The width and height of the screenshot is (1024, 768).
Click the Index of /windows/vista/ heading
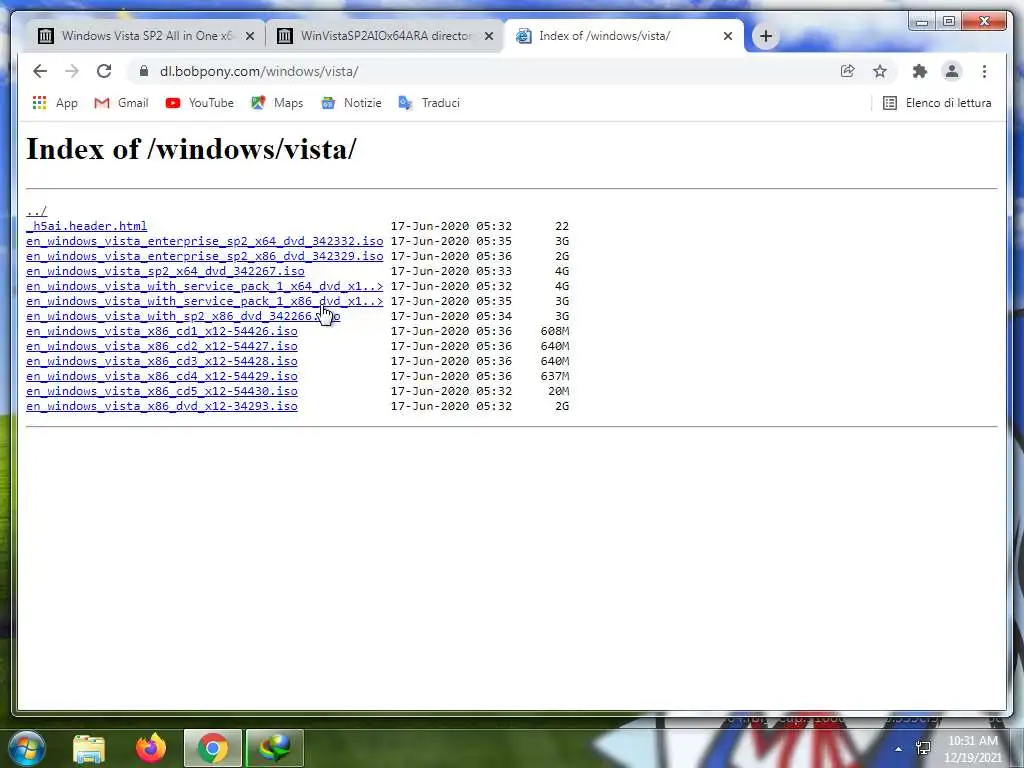coord(191,149)
